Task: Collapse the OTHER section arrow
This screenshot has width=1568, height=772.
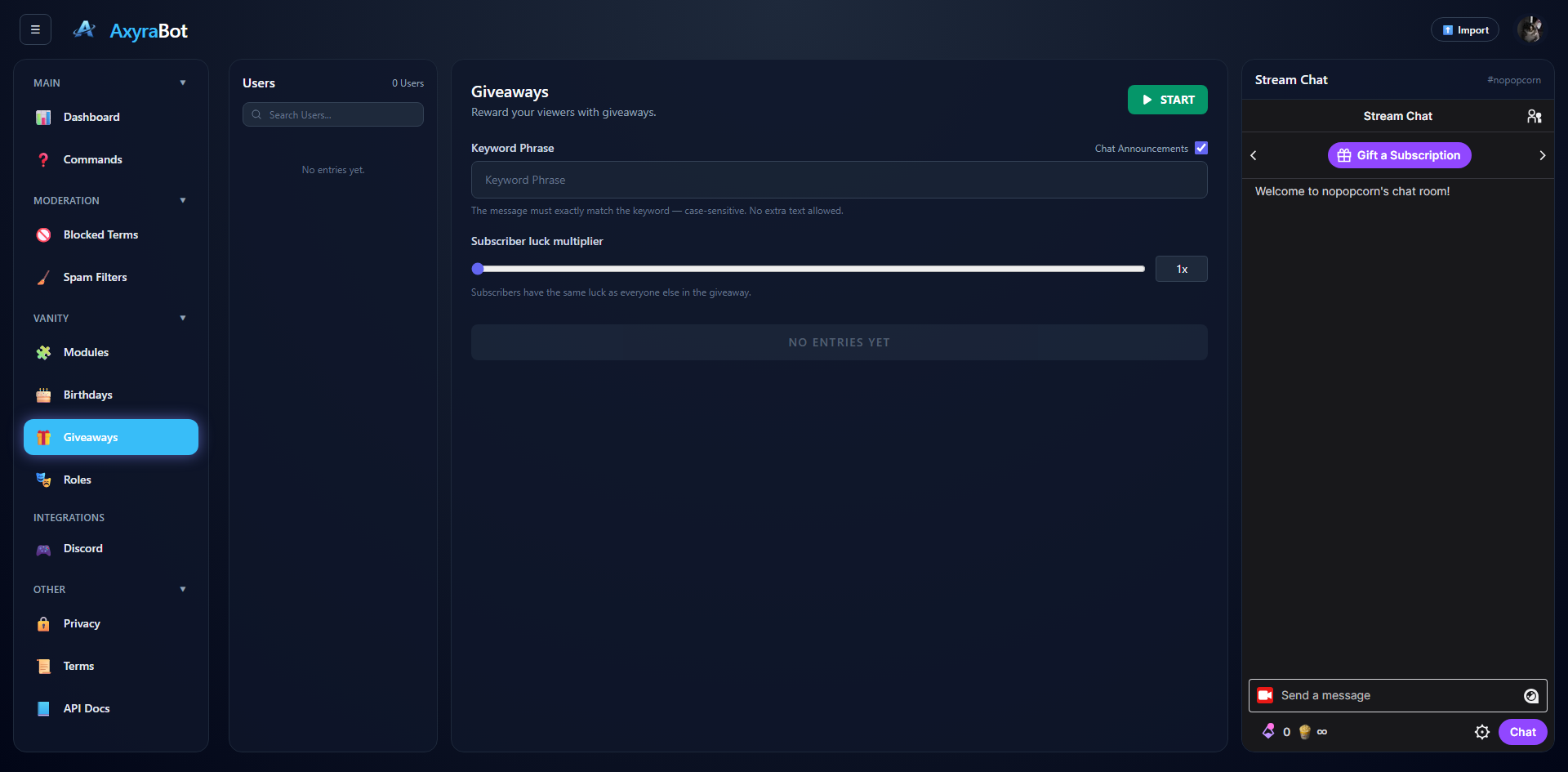Action: coord(183,589)
